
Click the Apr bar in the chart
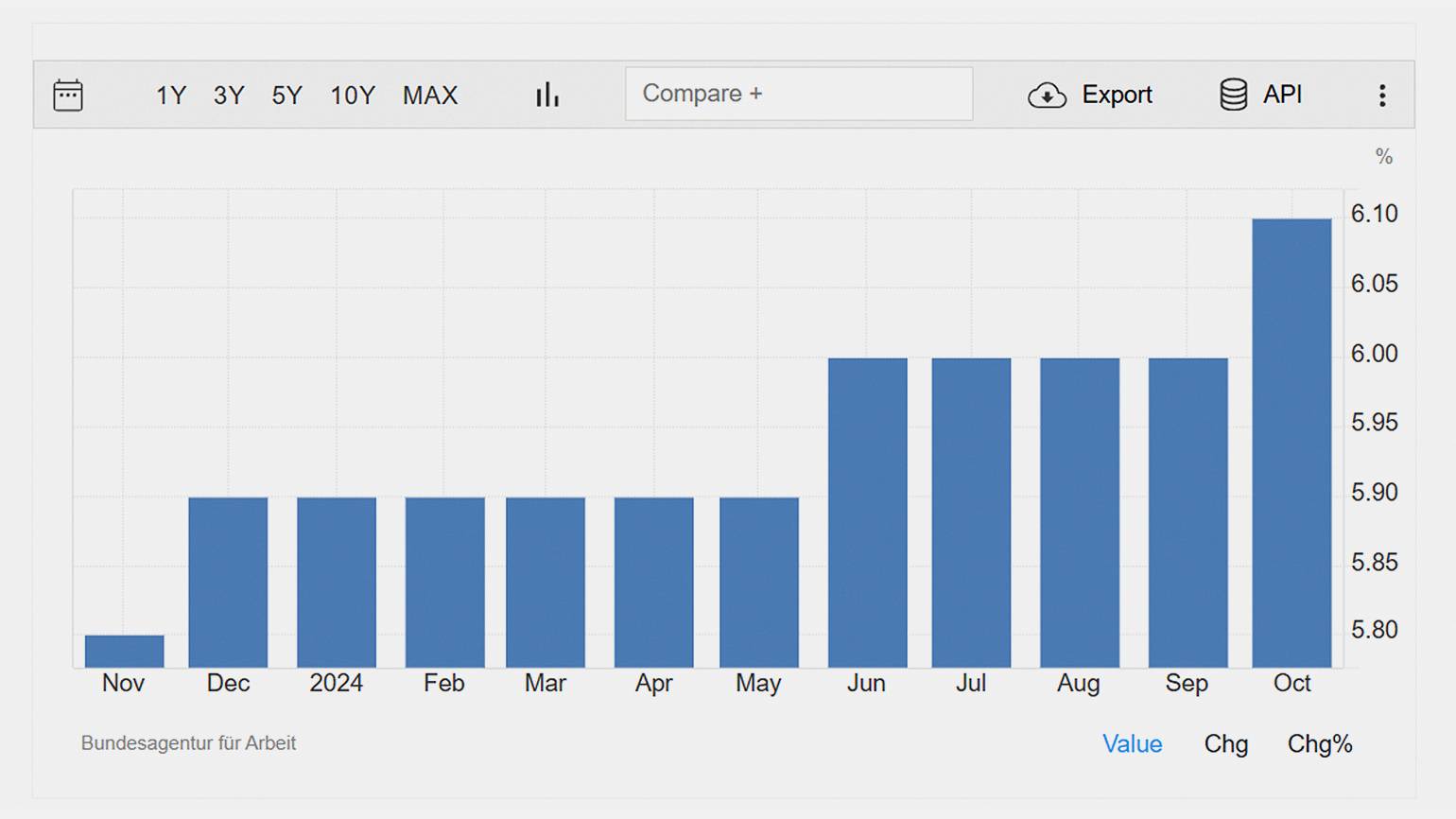(x=654, y=583)
